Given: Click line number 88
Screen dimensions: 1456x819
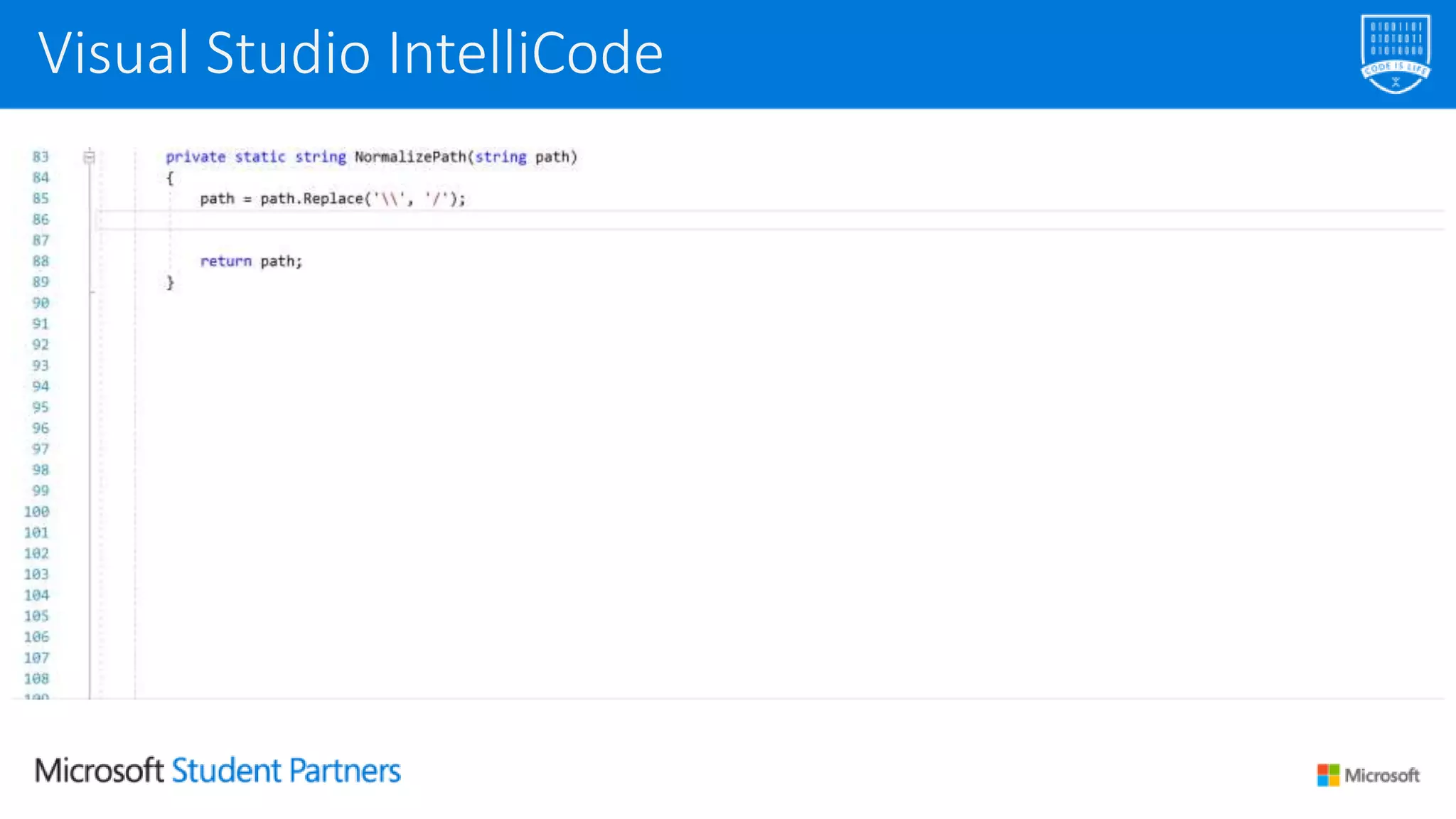Looking at the screenshot, I should click(41, 261).
